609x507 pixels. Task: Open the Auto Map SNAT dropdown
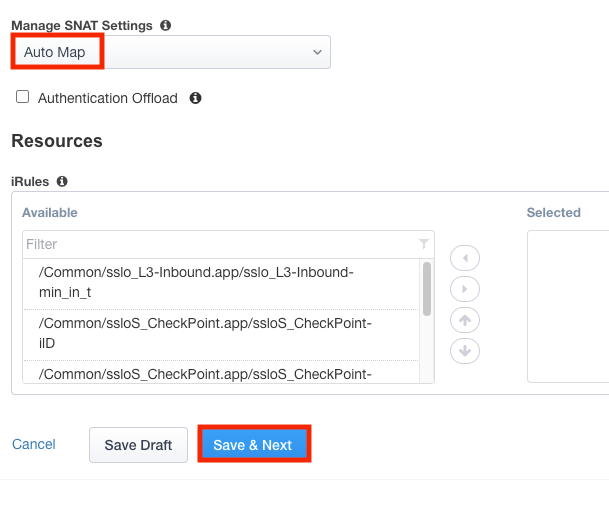[171, 52]
